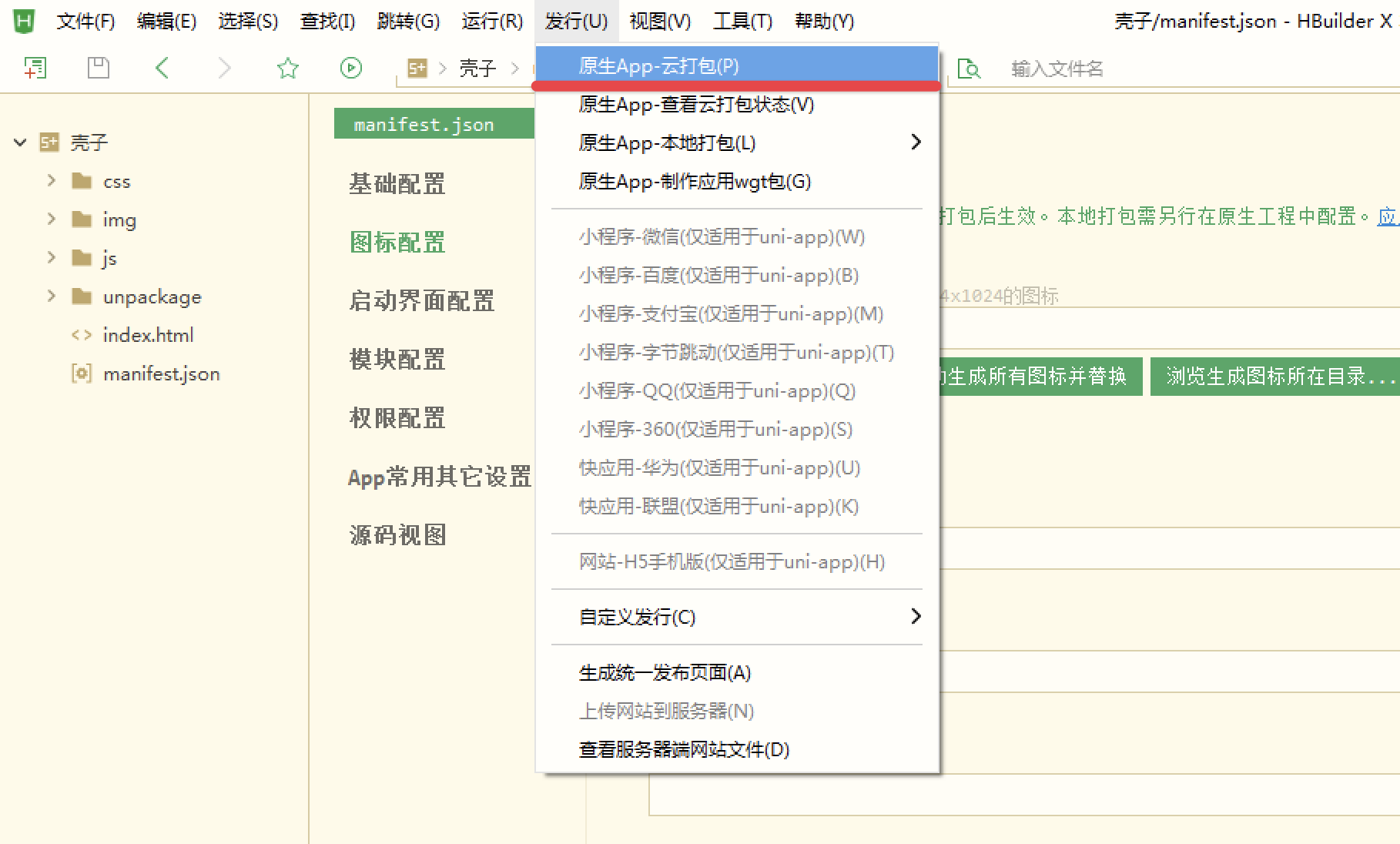Close the 发行(U) menu

[x=576, y=22]
